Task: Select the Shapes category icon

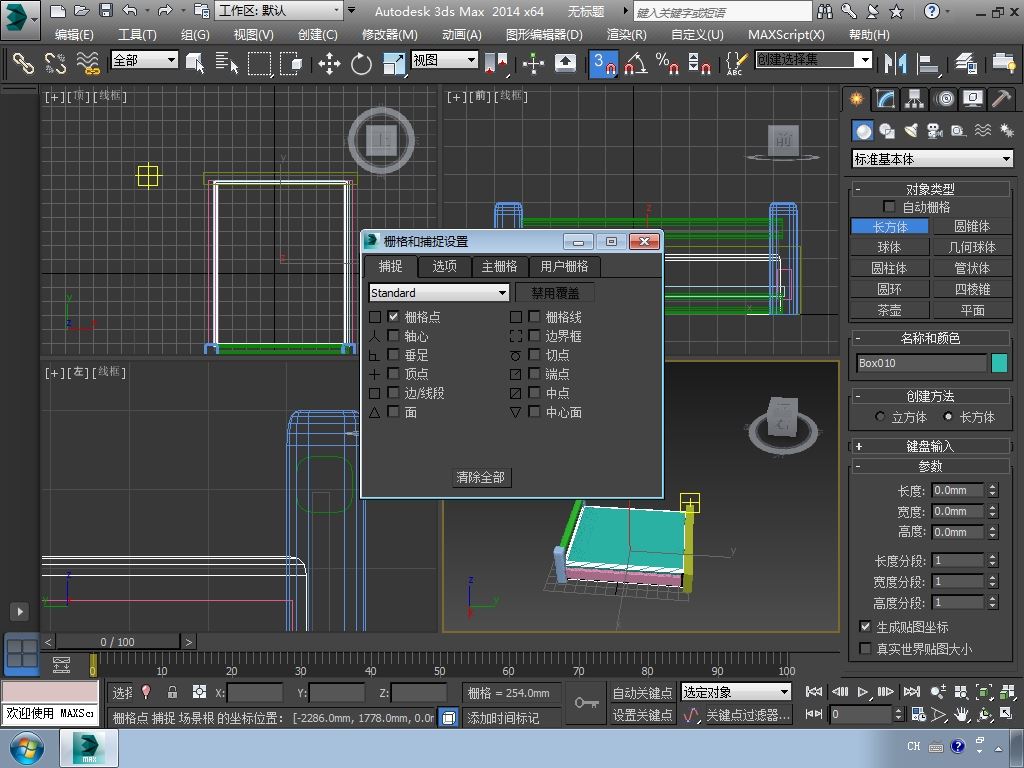Action: pos(887,131)
